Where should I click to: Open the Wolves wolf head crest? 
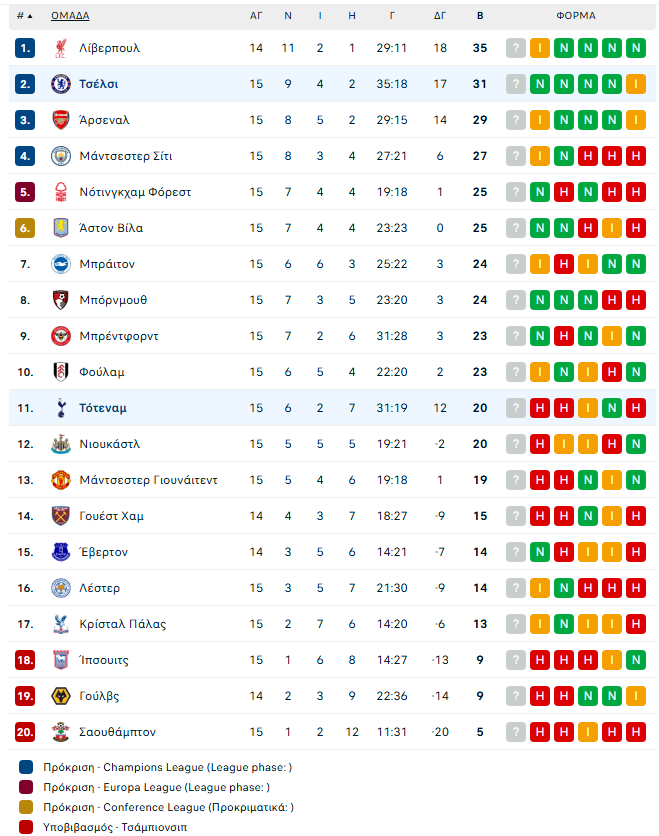click(61, 696)
